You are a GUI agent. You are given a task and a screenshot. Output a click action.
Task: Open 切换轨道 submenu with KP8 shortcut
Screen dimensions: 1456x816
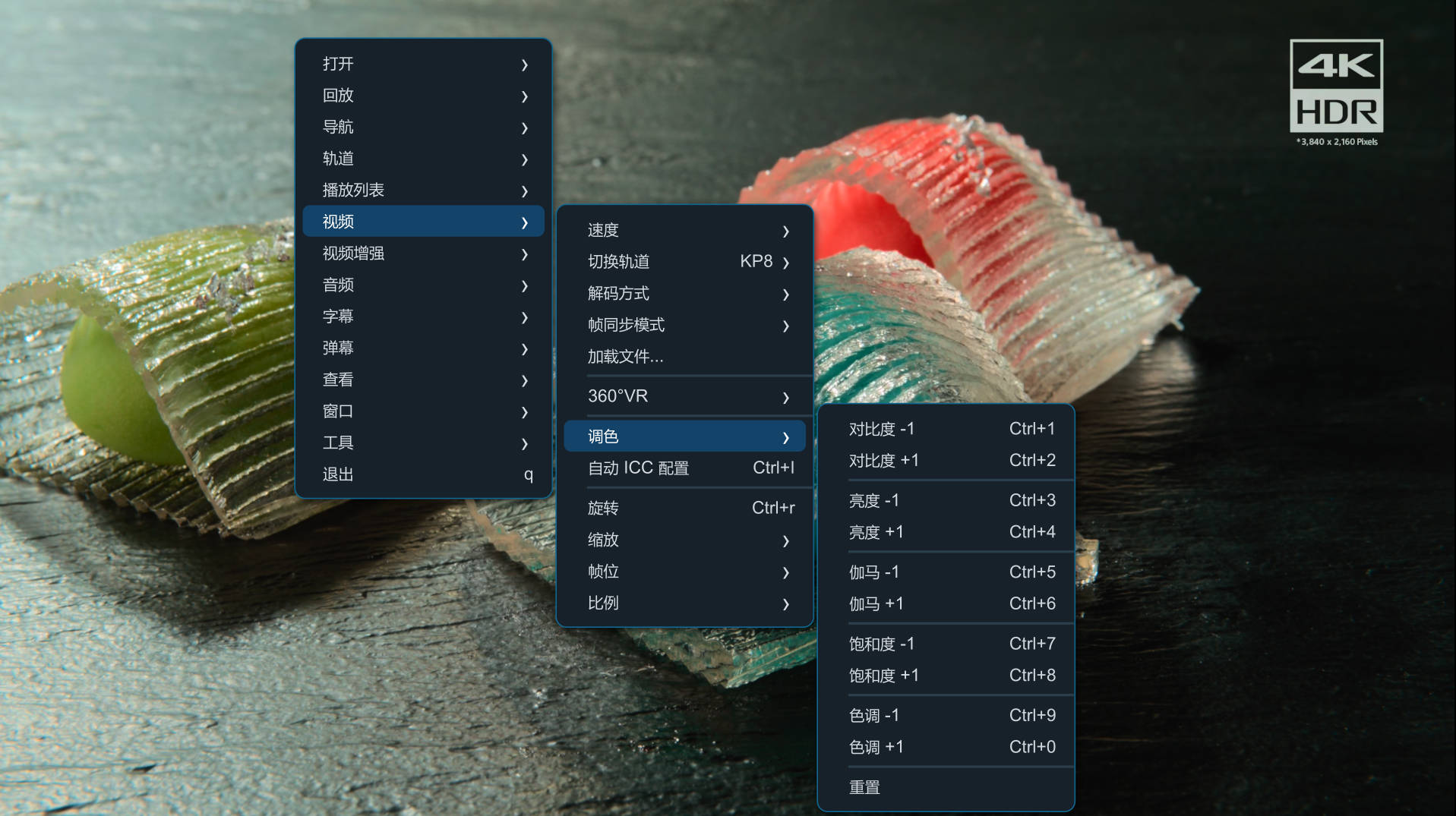click(684, 262)
